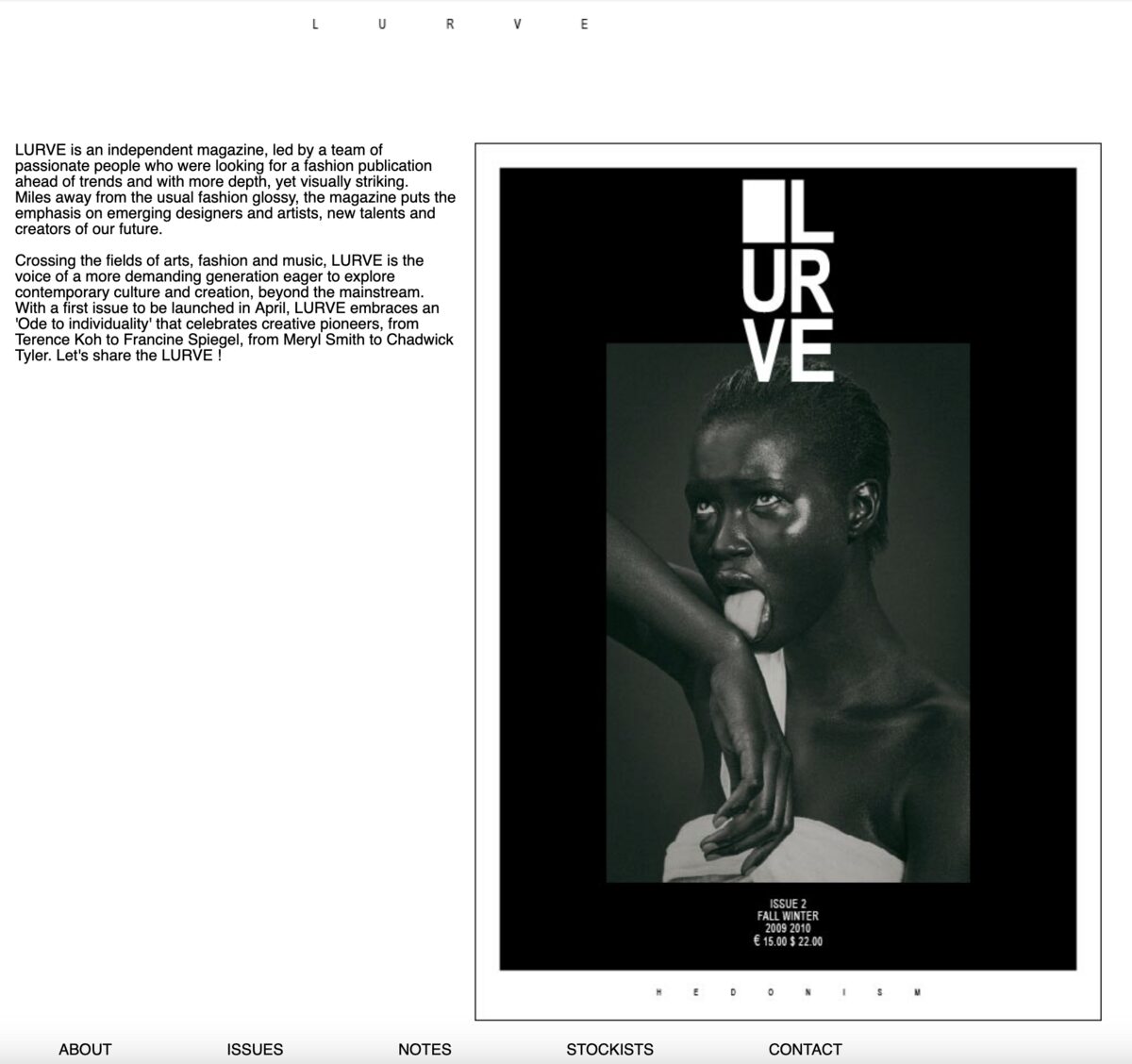View the STOCKISTS list

609,1049
